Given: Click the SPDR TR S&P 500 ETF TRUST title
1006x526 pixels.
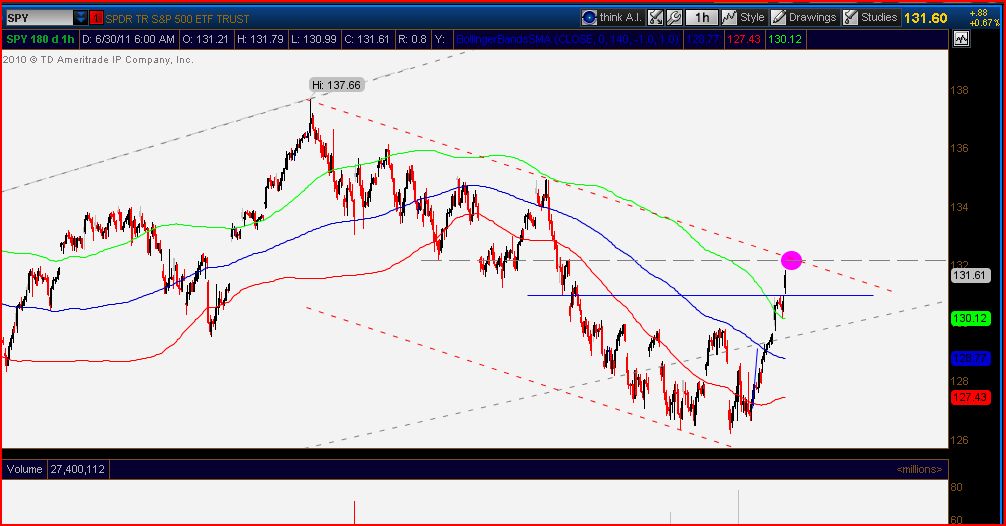Looking at the screenshot, I should click(x=177, y=19).
